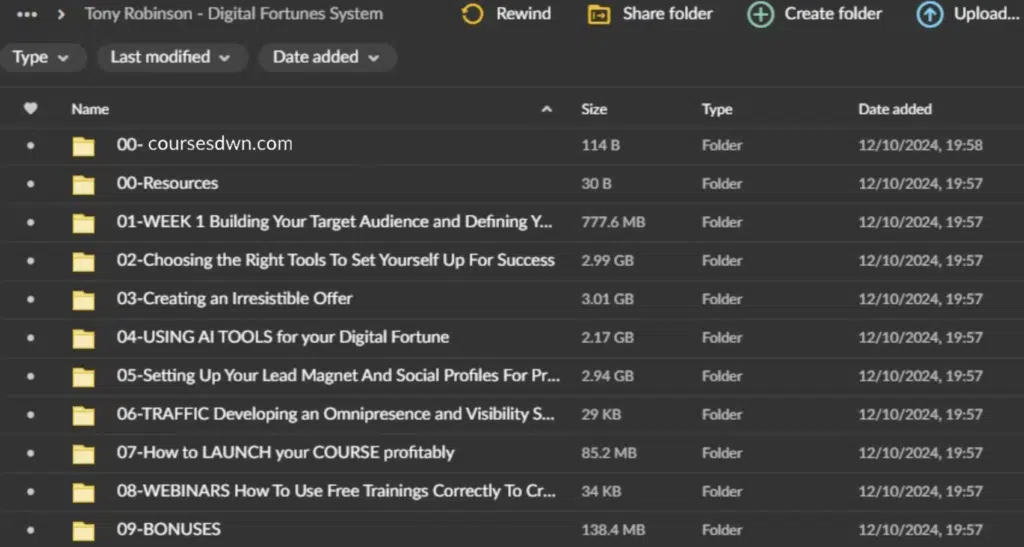Open the Last modified filter dropdown
This screenshot has width=1024, height=547.
172,57
